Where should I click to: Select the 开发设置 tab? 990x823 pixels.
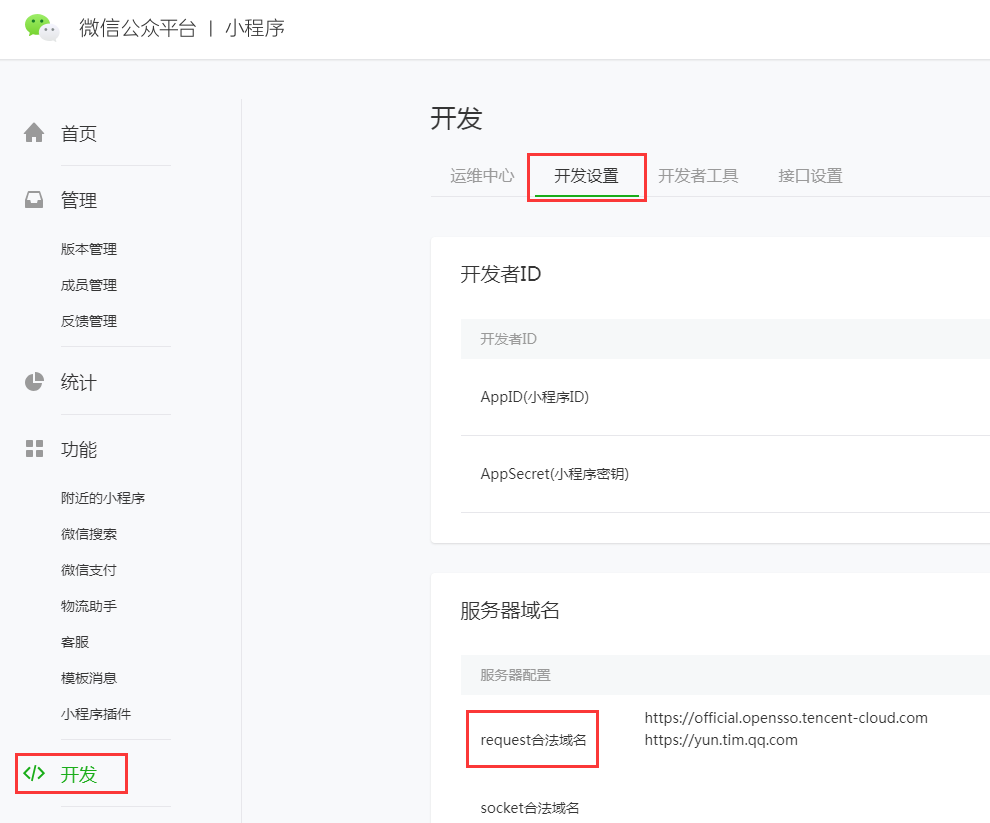point(586,176)
